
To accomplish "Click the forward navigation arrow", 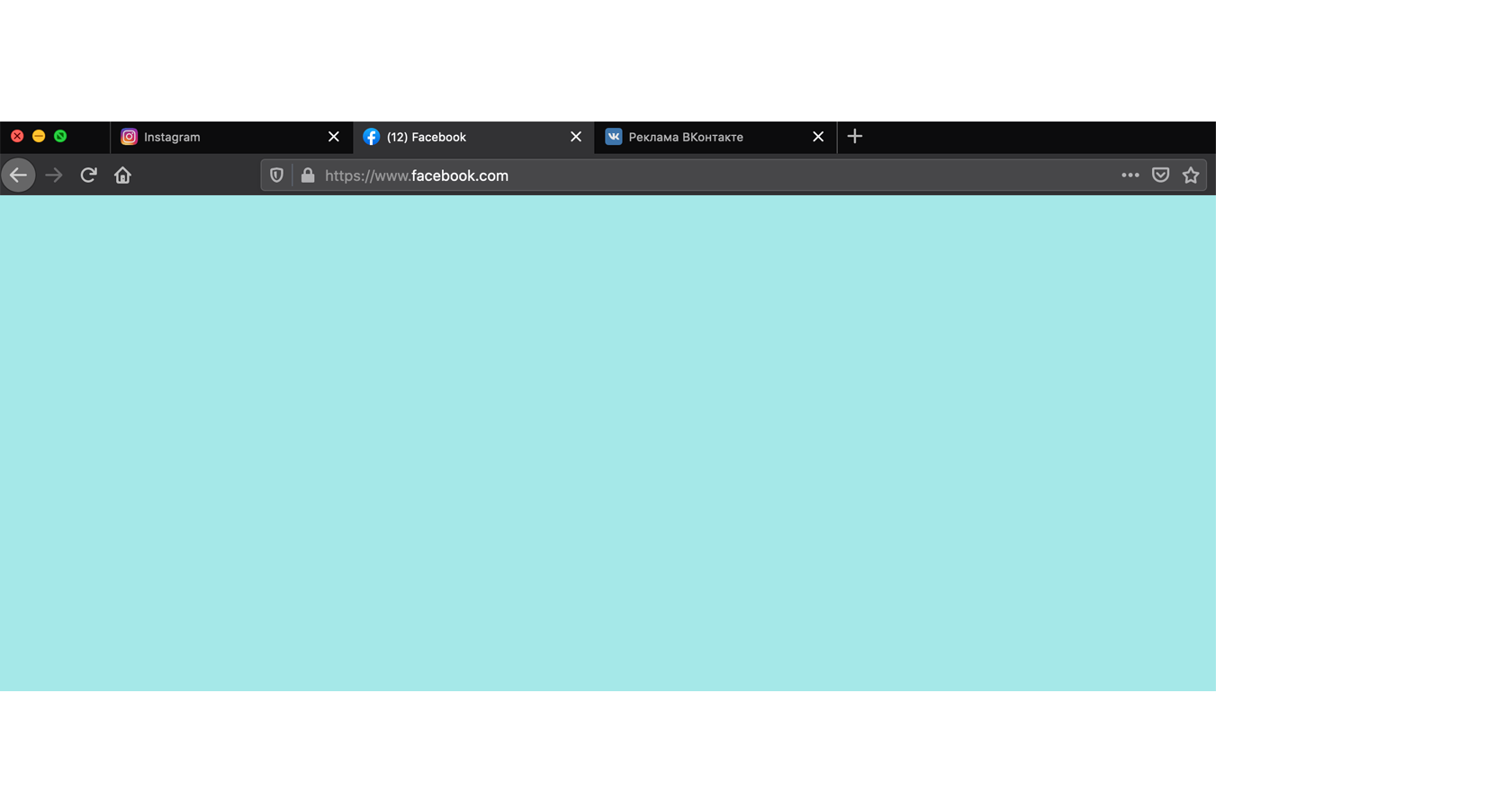I will [54, 175].
